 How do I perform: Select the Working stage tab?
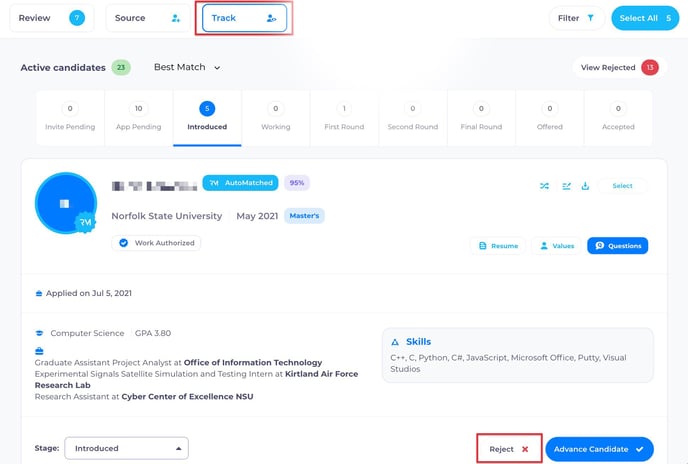coord(276,118)
